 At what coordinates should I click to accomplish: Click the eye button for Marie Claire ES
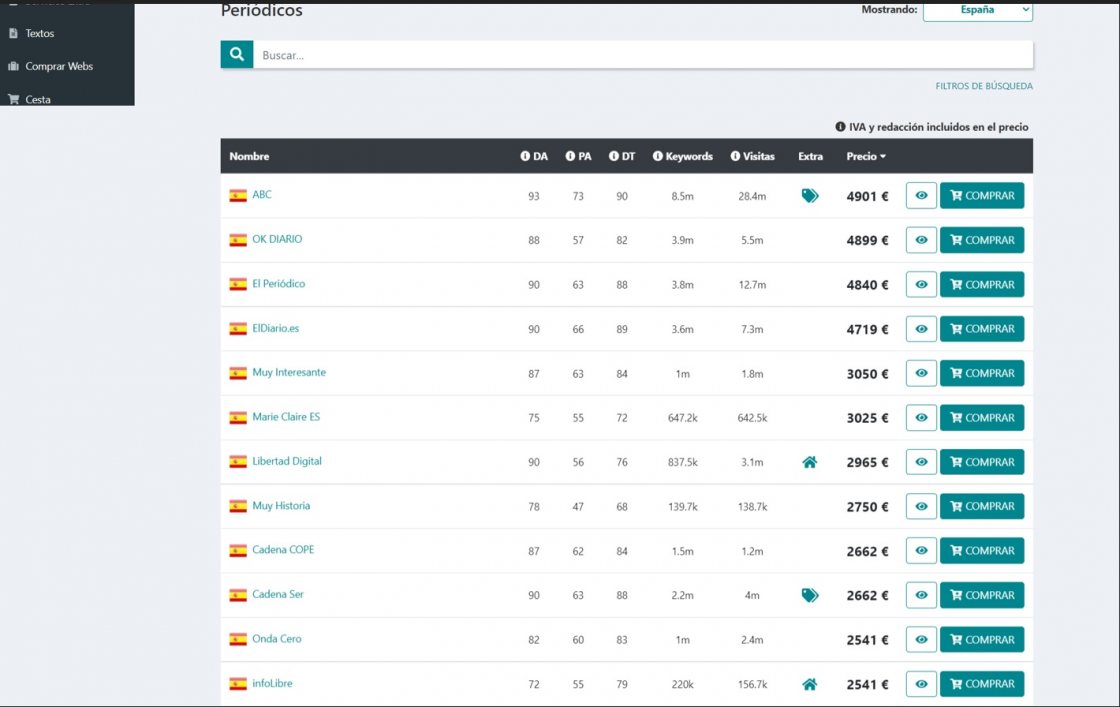921,418
